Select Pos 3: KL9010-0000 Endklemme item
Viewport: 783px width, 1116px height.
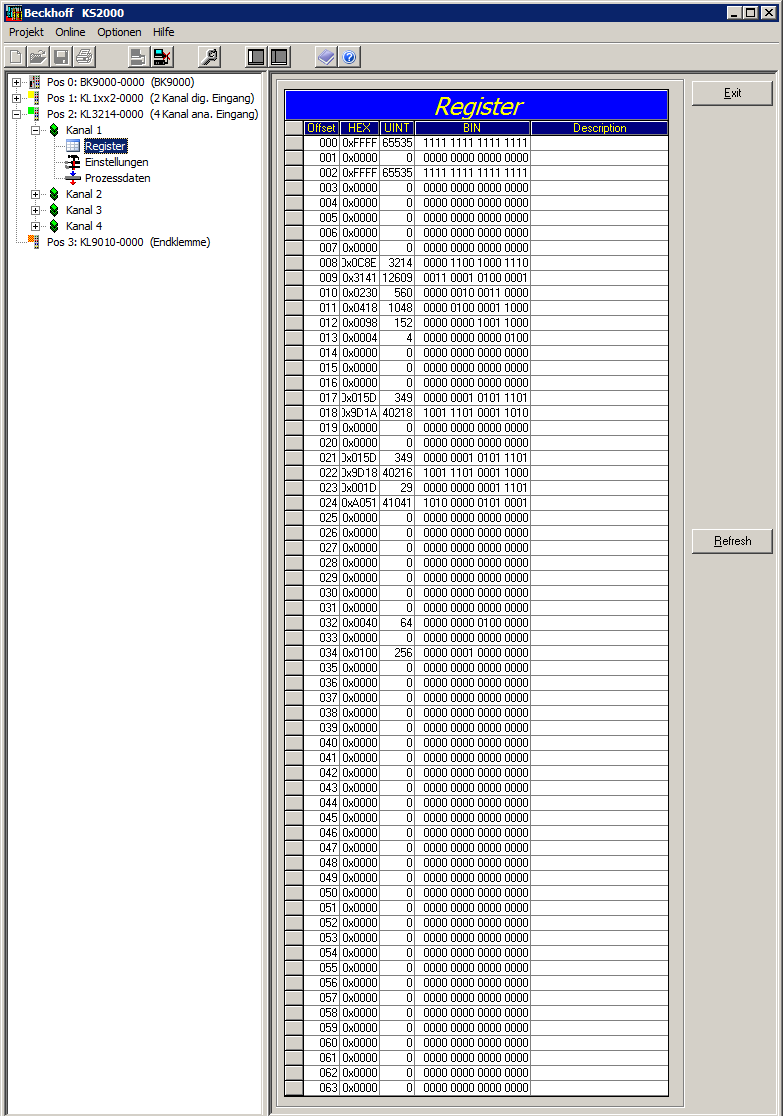point(128,242)
